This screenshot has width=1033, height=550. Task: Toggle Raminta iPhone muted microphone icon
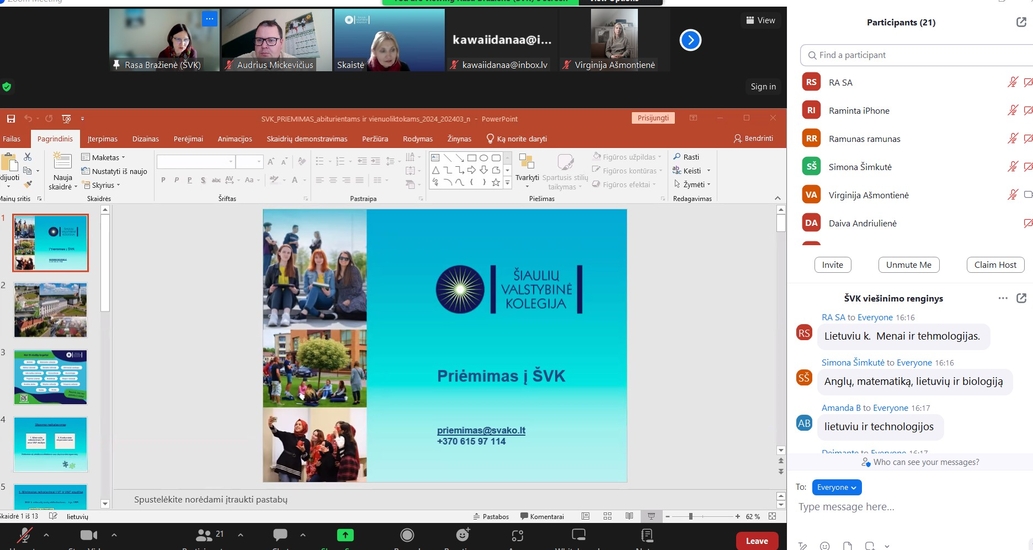1013,111
